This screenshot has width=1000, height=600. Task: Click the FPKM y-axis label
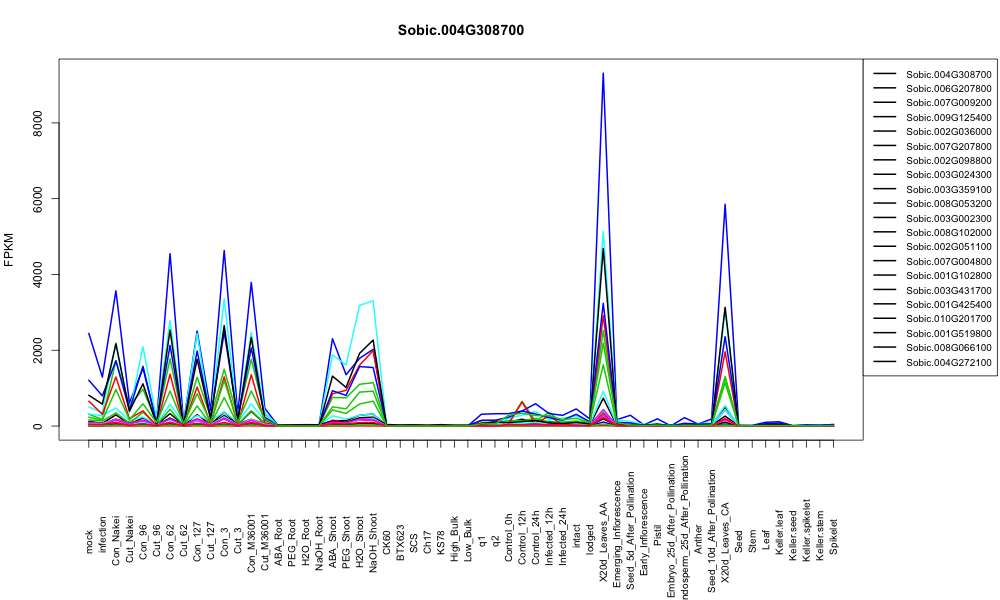(x=9, y=250)
